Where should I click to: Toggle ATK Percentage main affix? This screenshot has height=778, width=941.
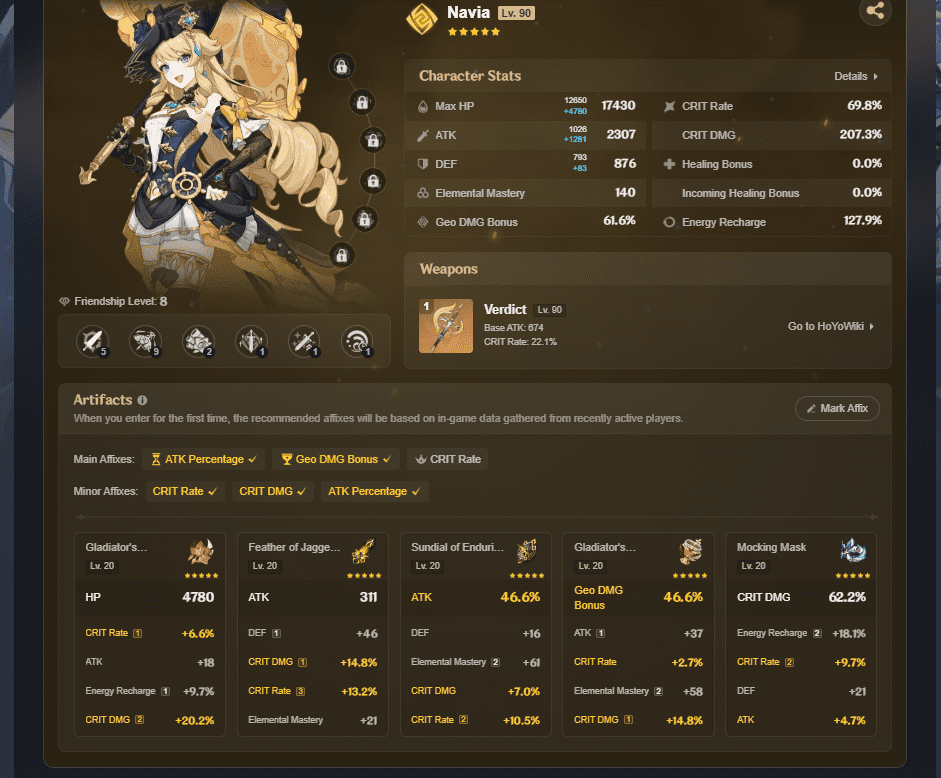204,459
